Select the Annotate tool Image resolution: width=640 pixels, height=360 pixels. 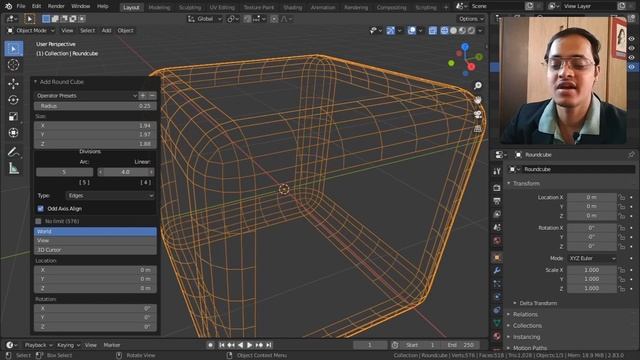click(13, 152)
